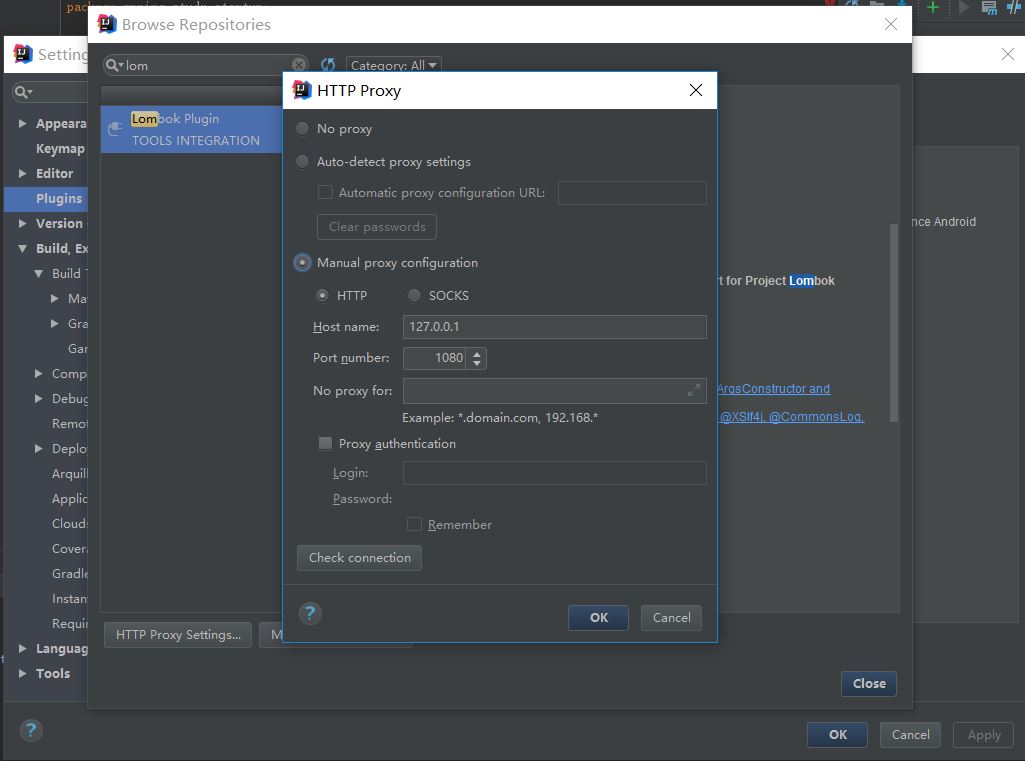Select the Lombok Plugin entry
The width and height of the screenshot is (1025, 761).
point(192,129)
